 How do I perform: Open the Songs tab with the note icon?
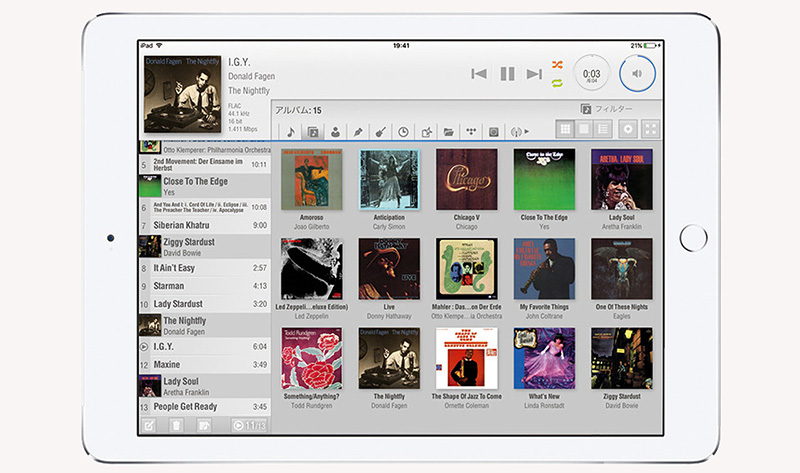(291, 132)
